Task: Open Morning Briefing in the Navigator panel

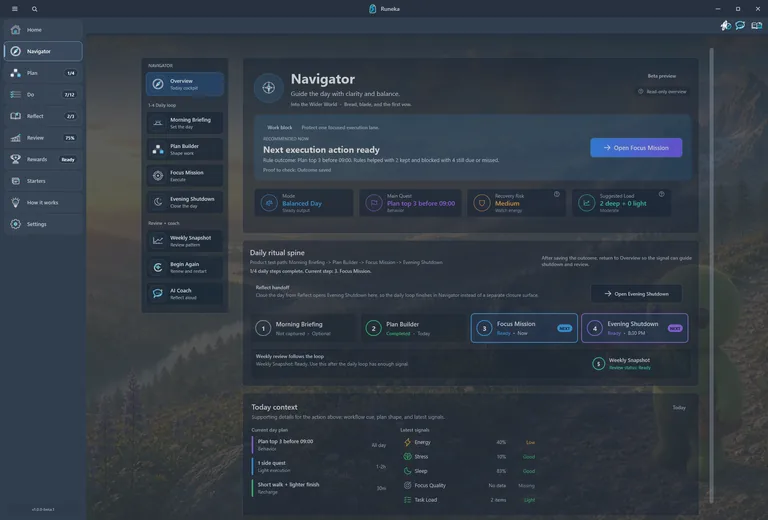Action: [185, 123]
